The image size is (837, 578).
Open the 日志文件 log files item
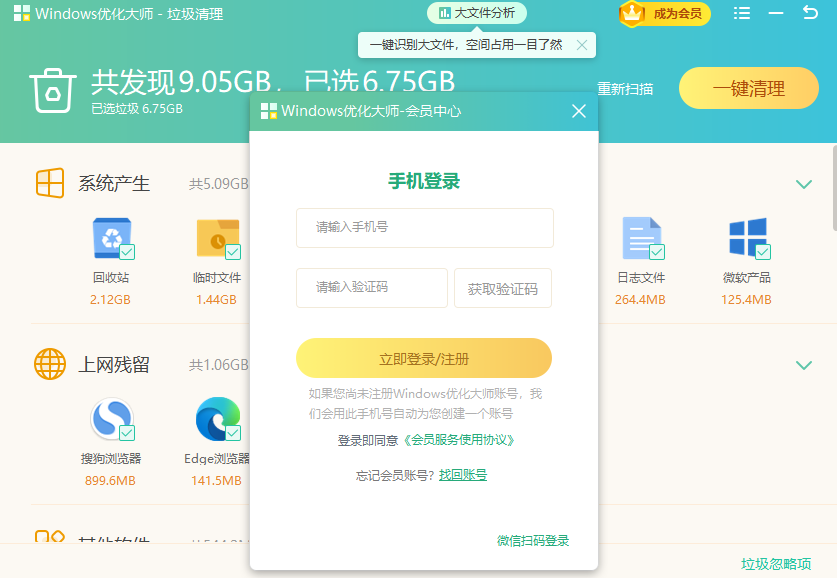coord(643,238)
